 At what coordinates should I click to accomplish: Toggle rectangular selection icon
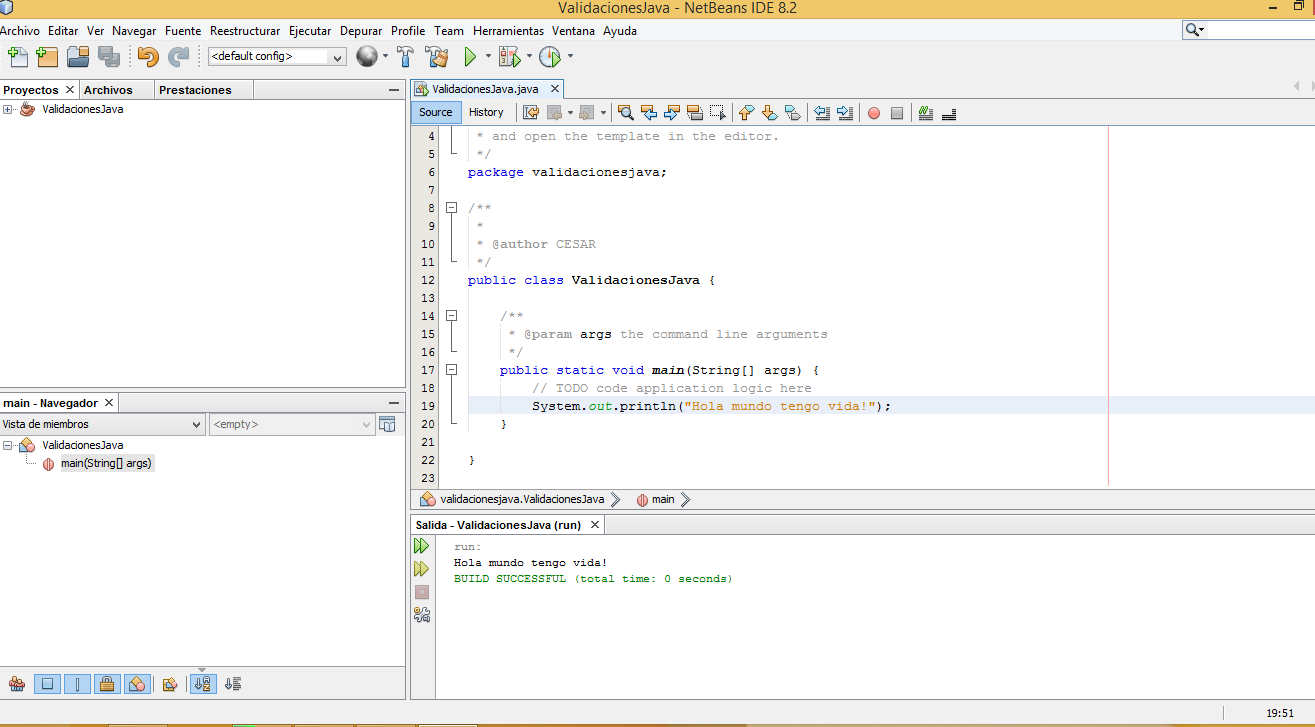pyautogui.click(x=718, y=113)
